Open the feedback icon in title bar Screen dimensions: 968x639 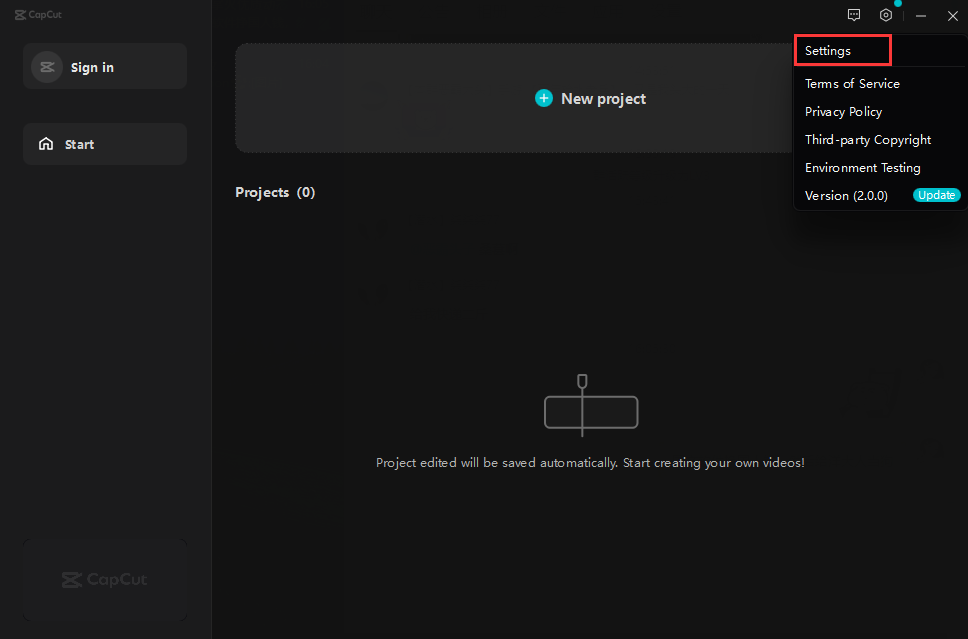(854, 15)
